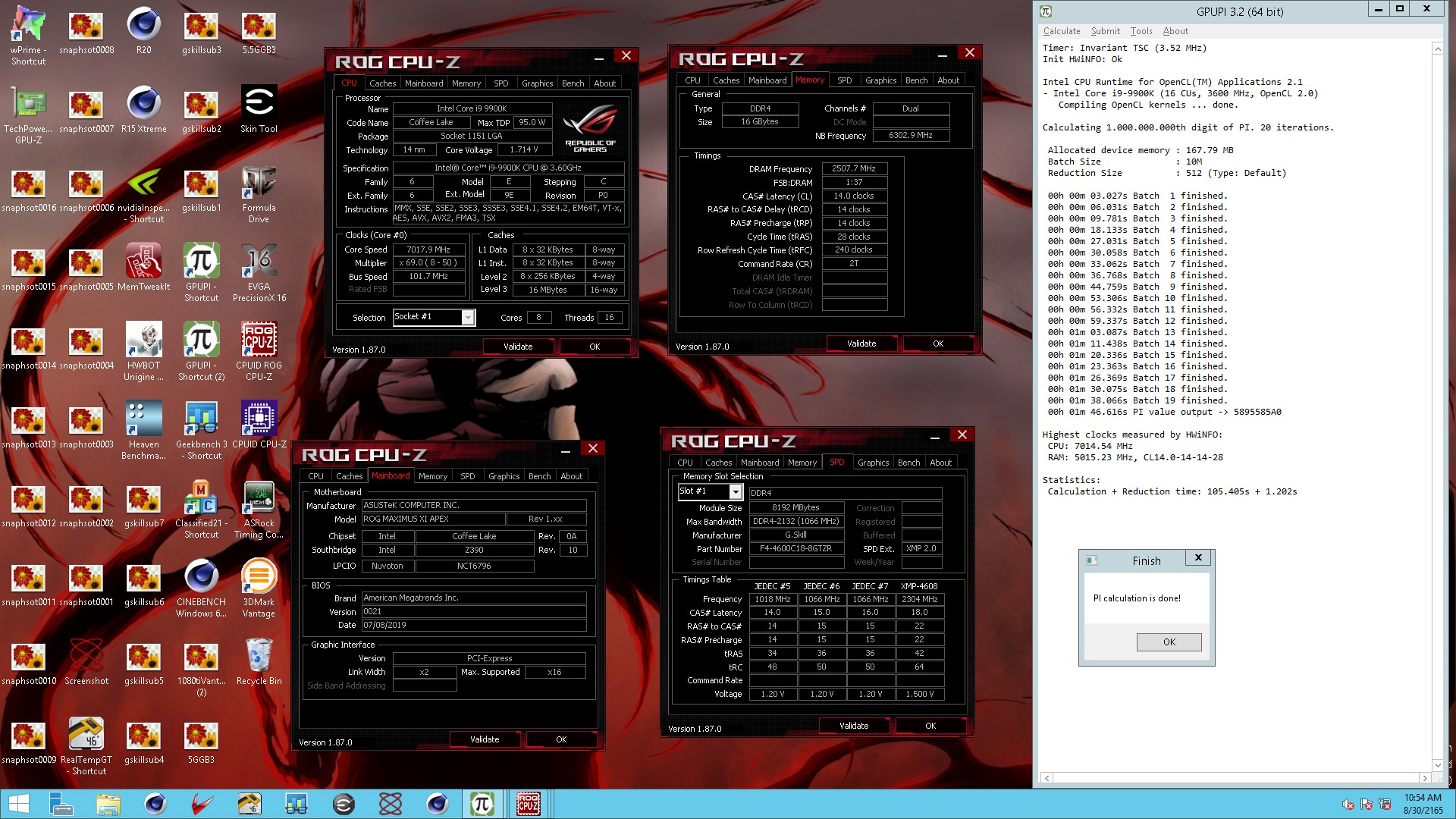This screenshot has height=819, width=1456.
Task: Click OK in the Memory tab window
Action: [938, 344]
